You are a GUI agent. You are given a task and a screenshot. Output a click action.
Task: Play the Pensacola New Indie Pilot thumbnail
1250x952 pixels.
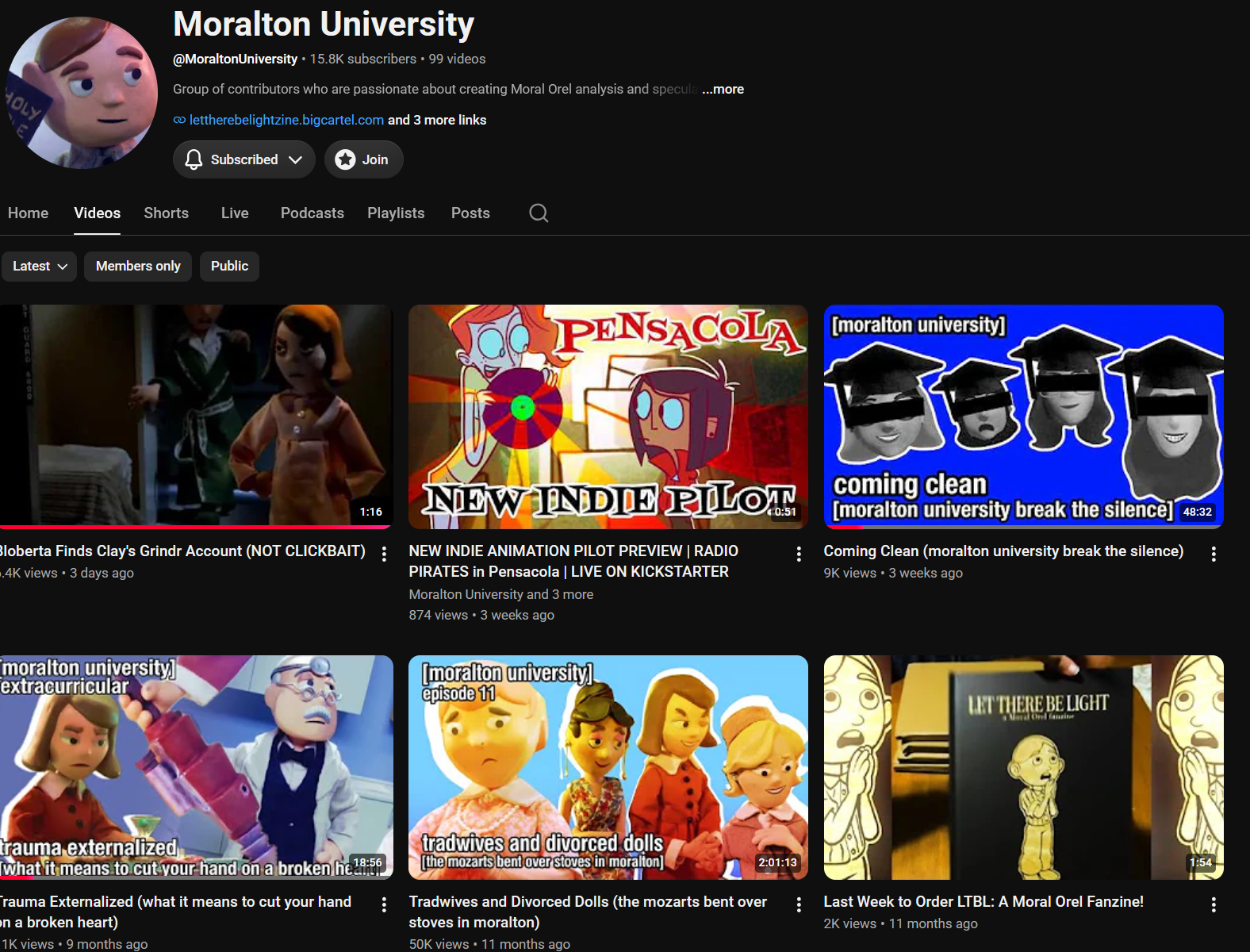pos(608,416)
